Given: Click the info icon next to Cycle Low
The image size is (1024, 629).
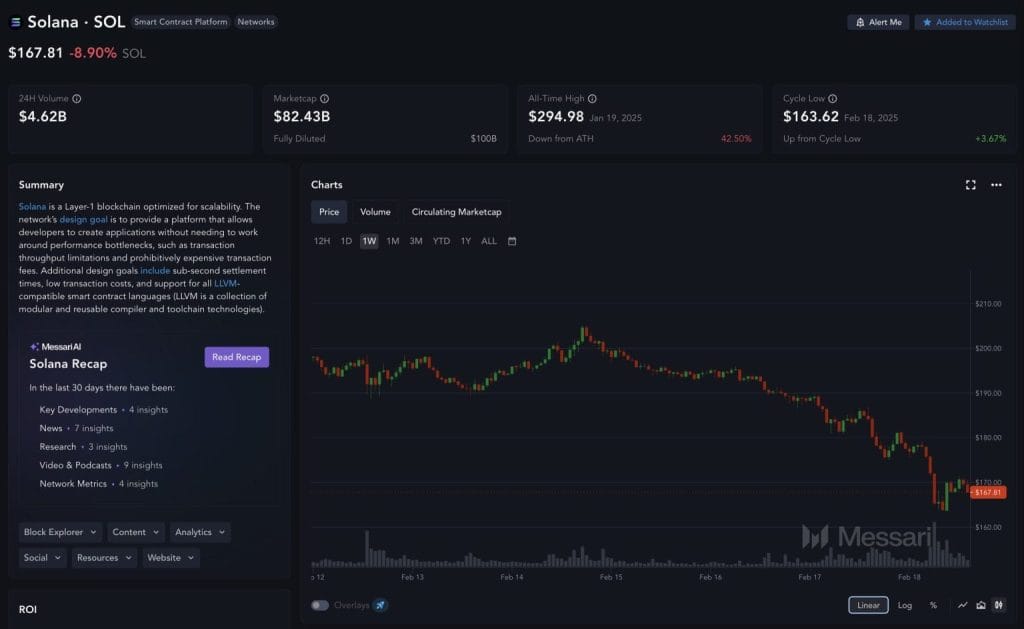Looking at the screenshot, I should (833, 99).
